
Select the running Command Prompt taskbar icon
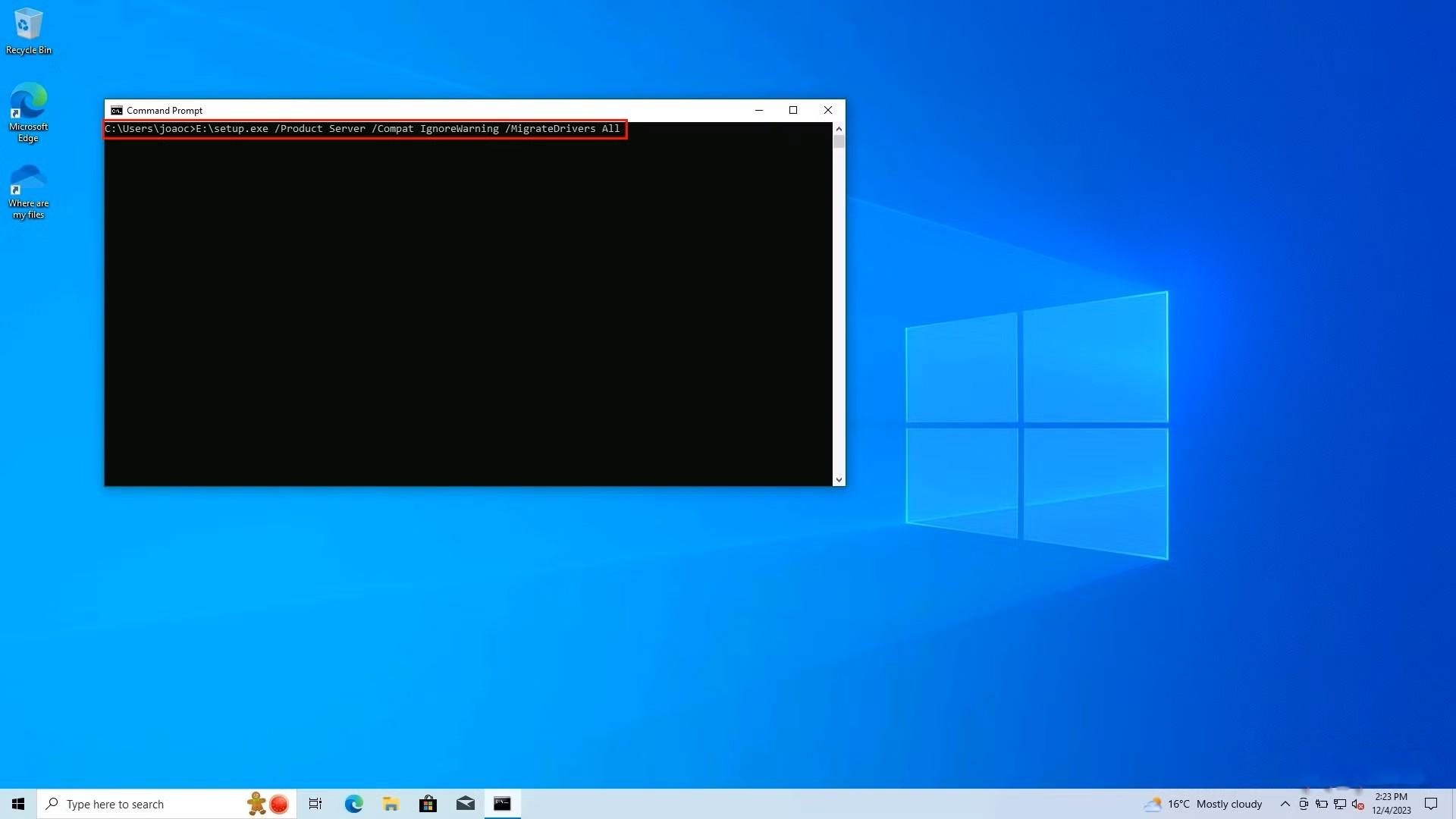point(502,804)
